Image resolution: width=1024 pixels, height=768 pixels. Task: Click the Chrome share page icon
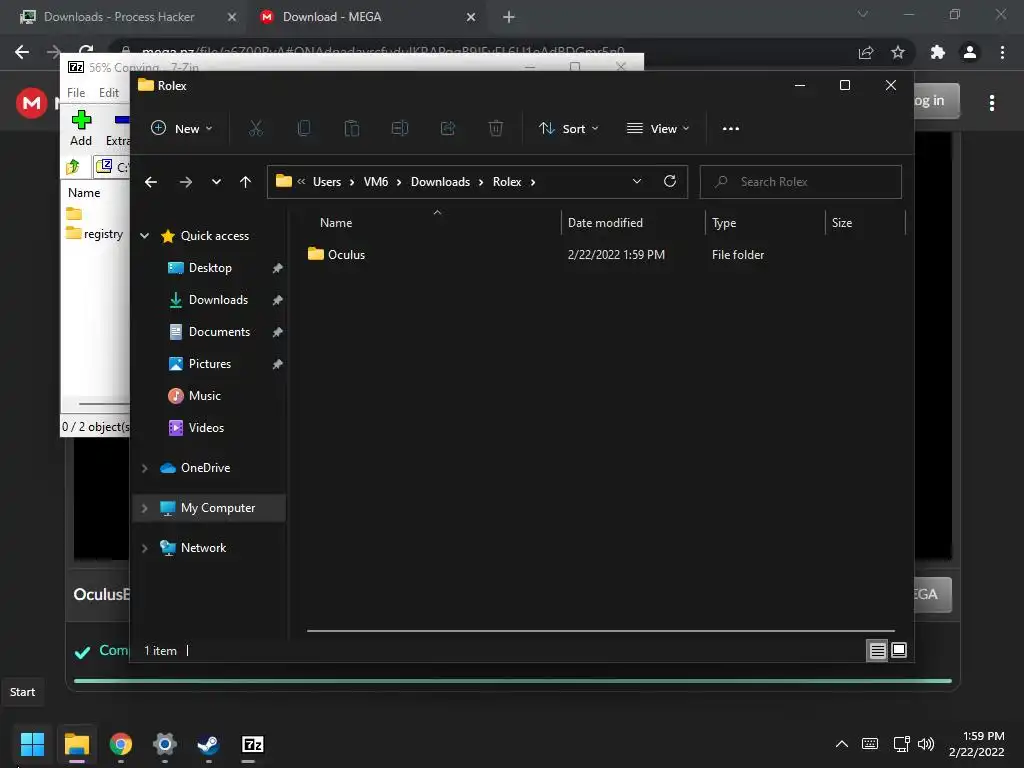click(866, 52)
